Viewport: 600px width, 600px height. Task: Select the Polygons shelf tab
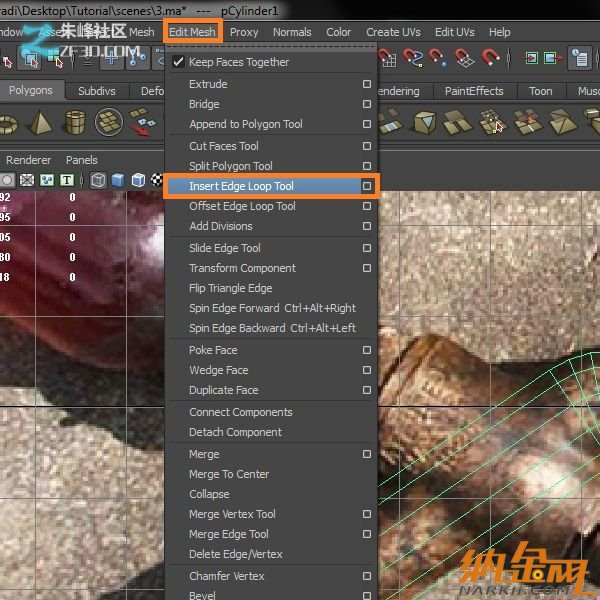click(31, 90)
